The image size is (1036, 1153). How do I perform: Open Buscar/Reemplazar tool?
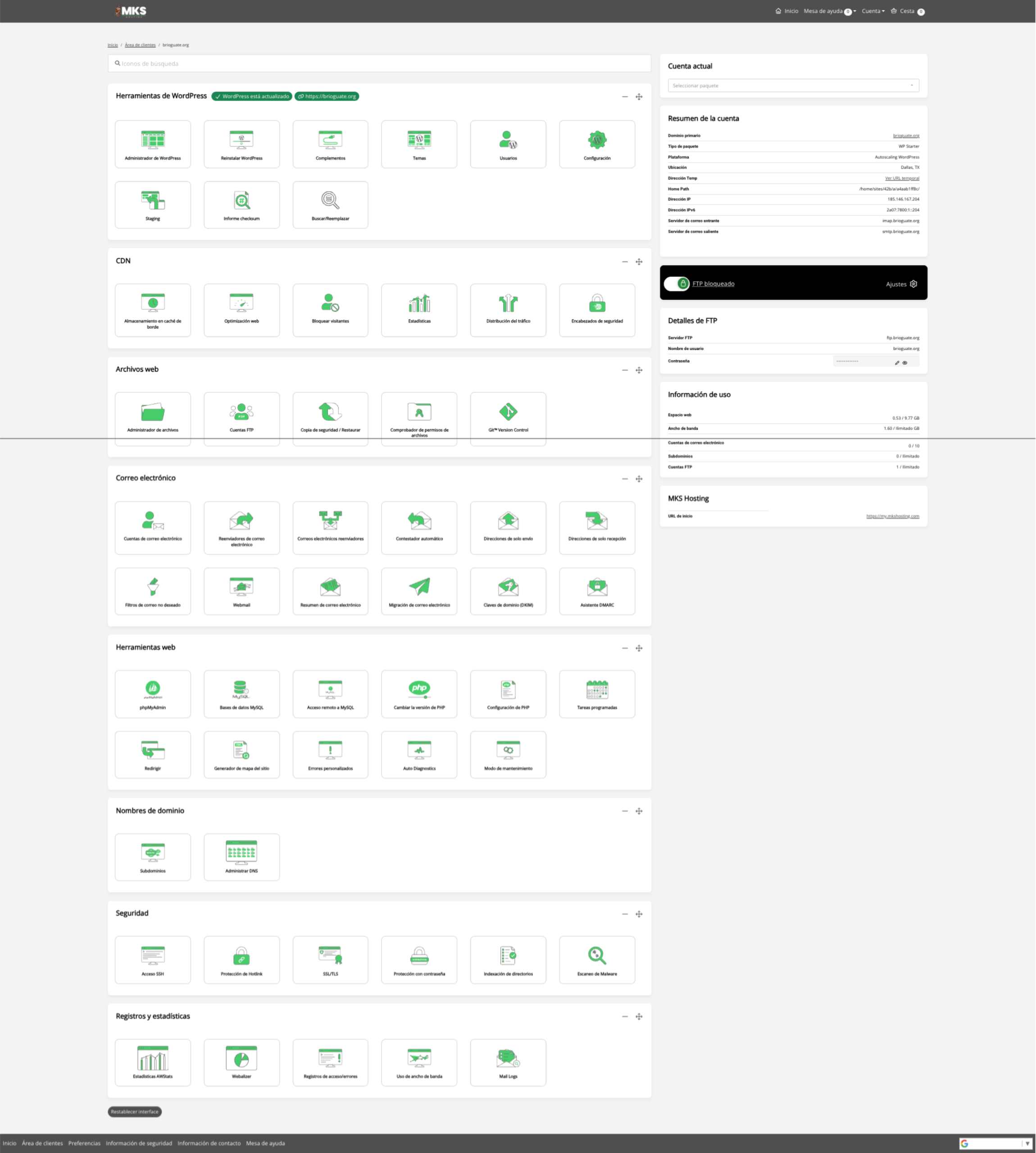[330, 205]
